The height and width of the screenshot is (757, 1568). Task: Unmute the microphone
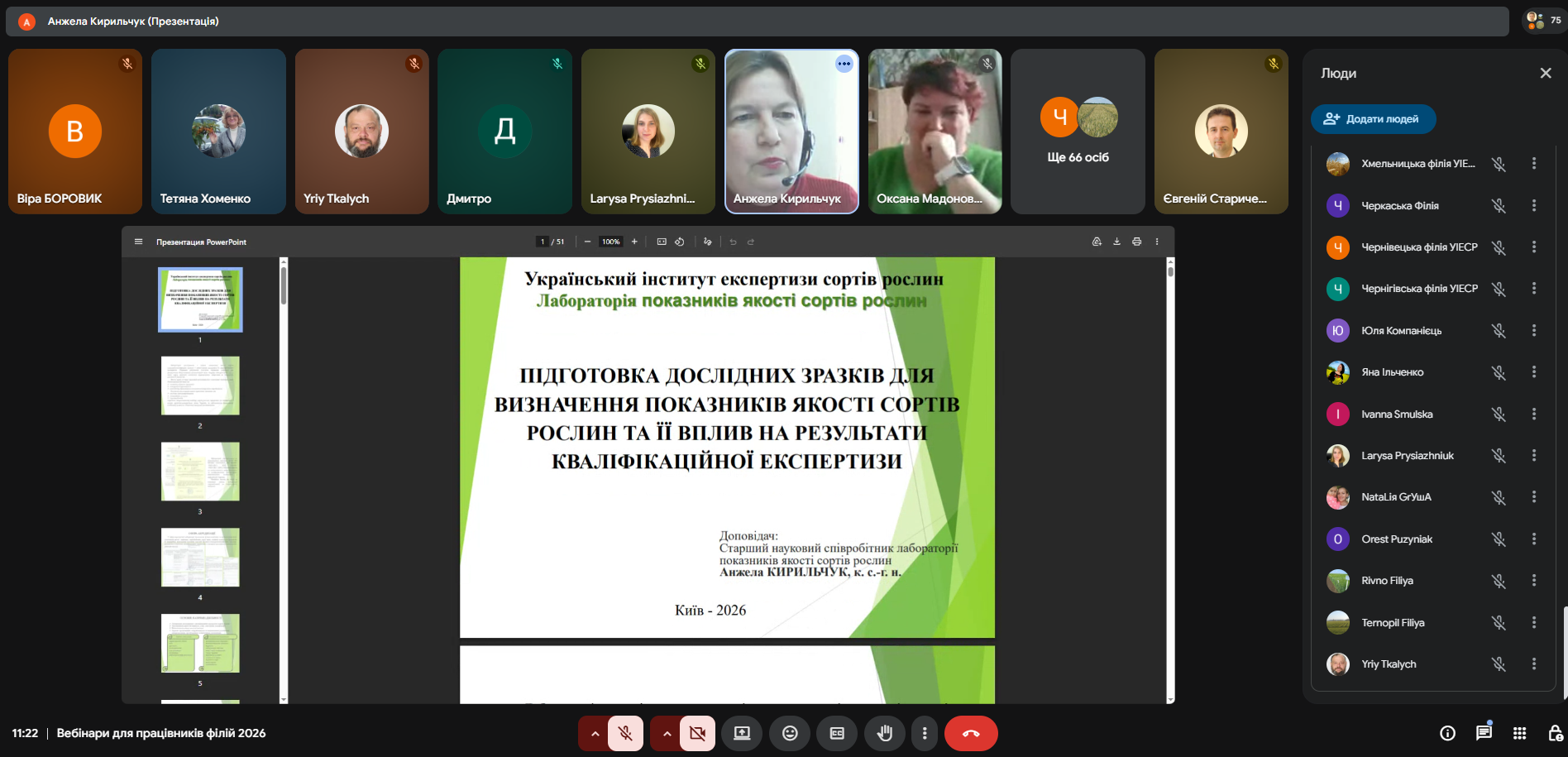click(x=625, y=733)
